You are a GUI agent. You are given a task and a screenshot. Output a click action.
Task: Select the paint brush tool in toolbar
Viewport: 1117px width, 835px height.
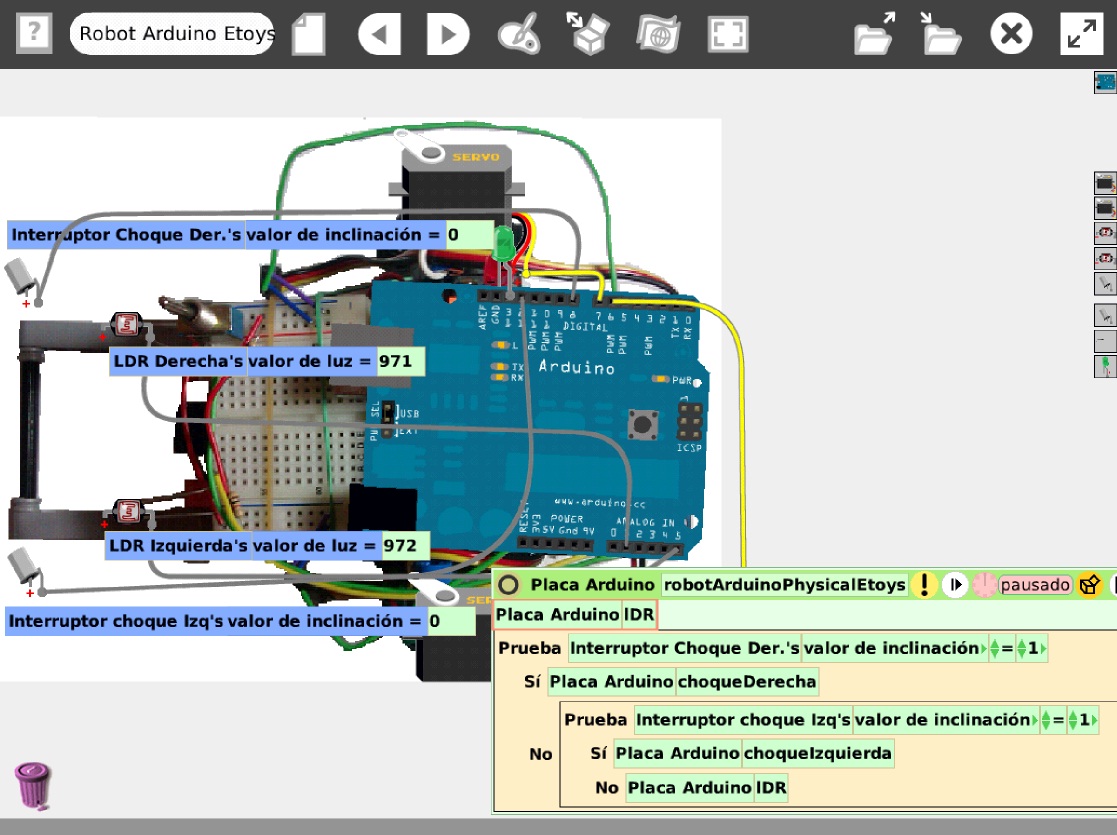click(x=519, y=33)
